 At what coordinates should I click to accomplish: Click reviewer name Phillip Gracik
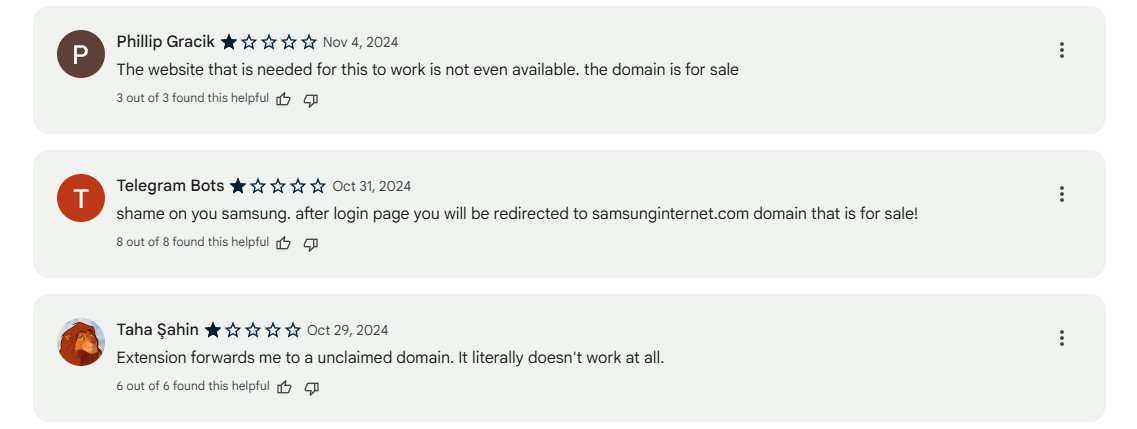click(x=165, y=42)
